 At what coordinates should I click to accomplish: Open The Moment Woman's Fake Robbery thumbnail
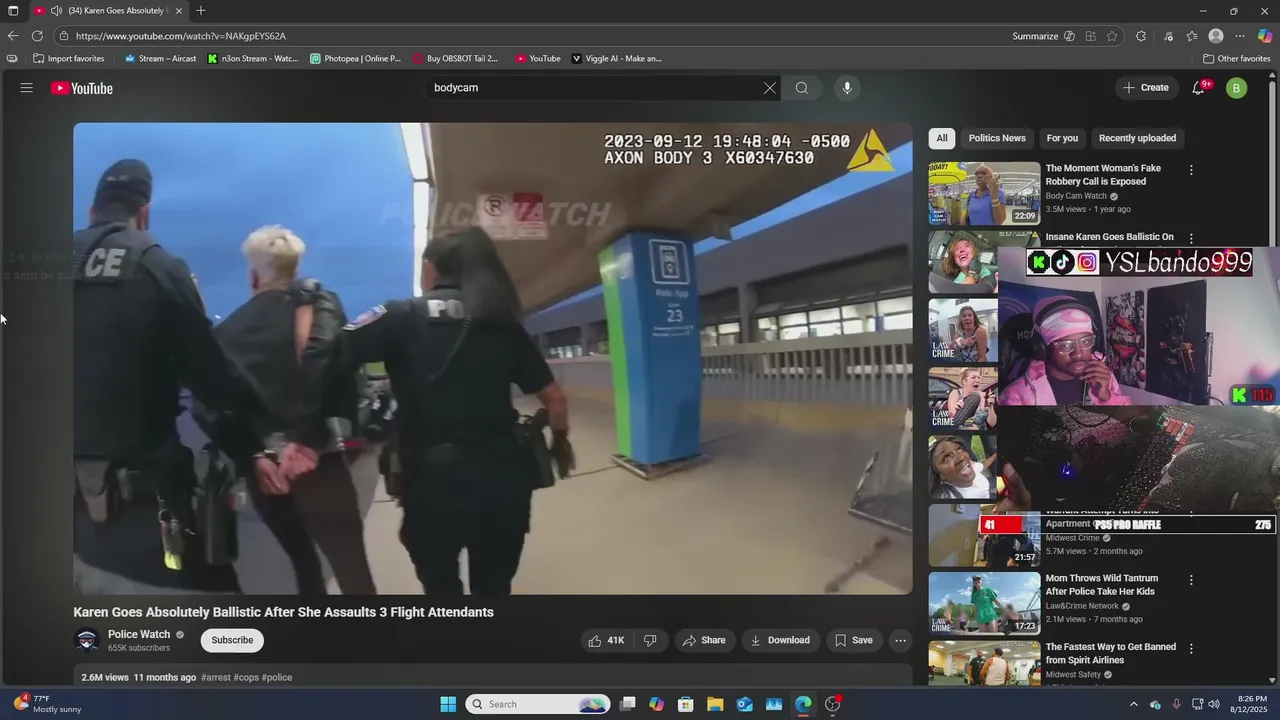[x=984, y=194]
